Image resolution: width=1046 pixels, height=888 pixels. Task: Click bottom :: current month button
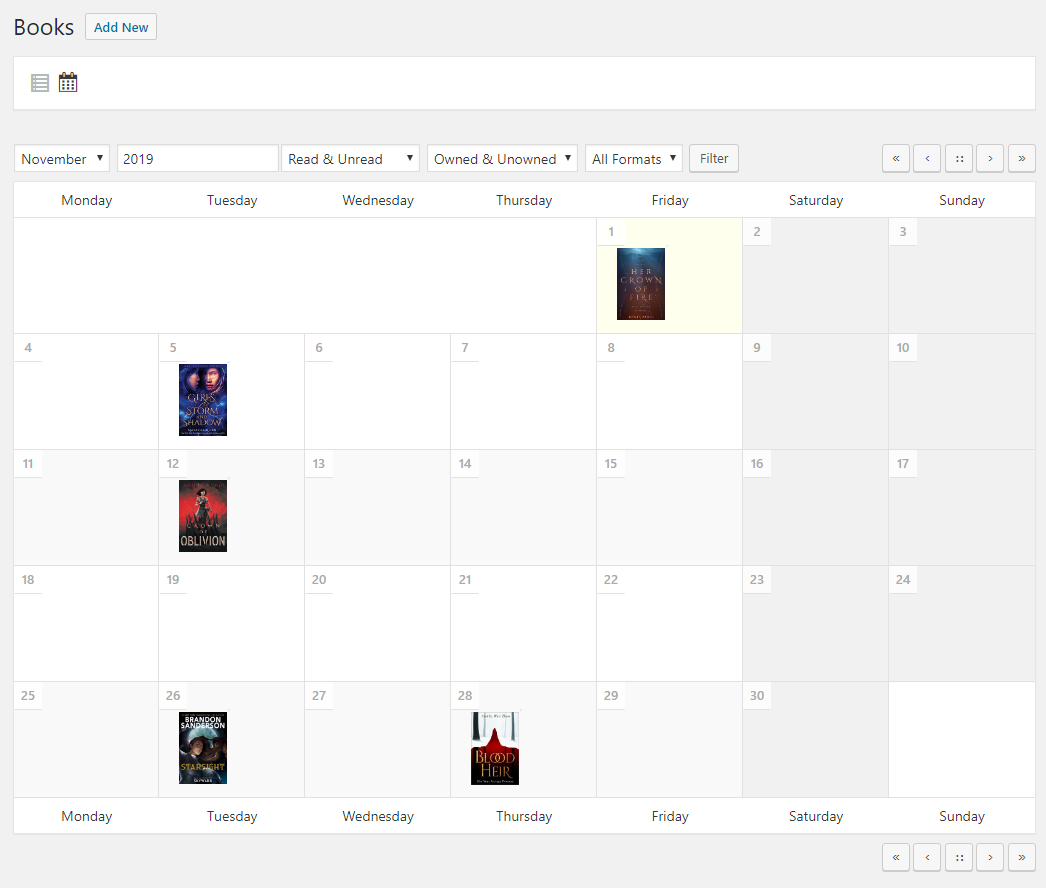pyautogui.click(x=959, y=857)
